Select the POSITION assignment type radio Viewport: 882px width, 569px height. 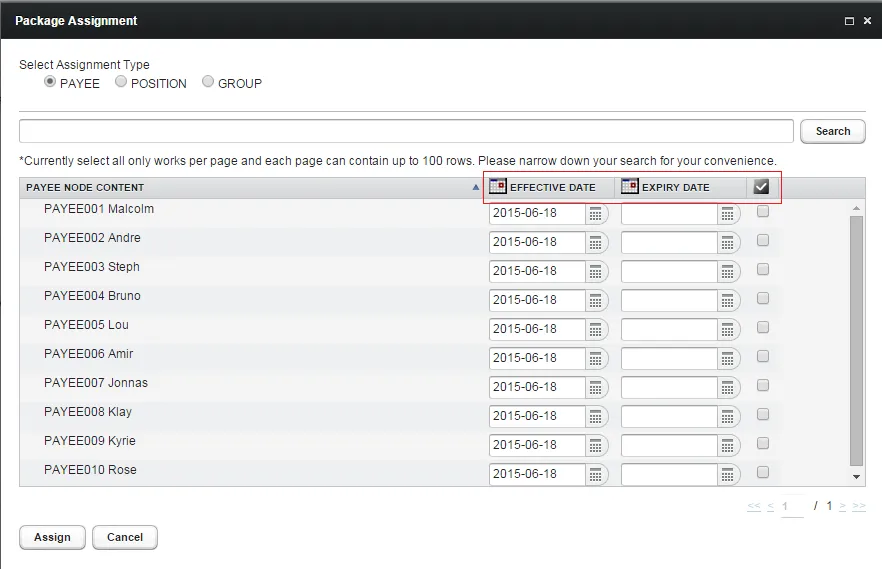[121, 82]
